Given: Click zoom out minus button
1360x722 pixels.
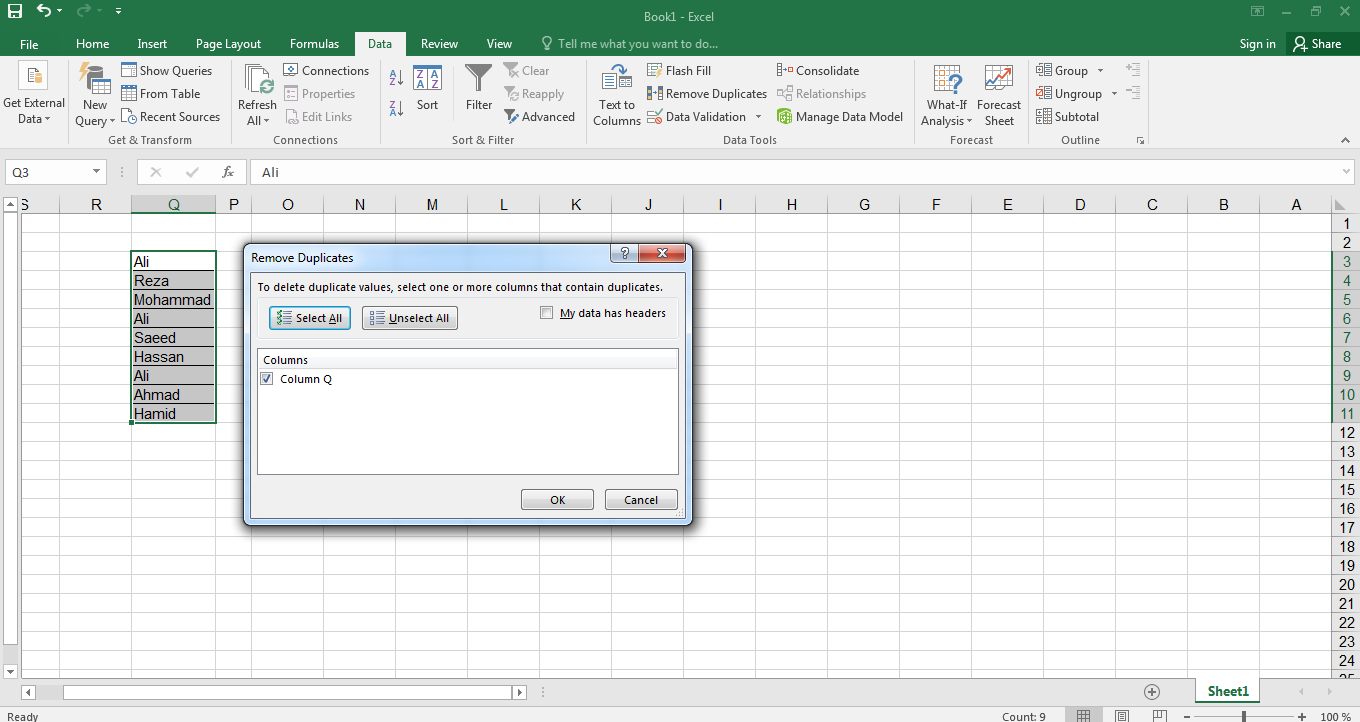Looking at the screenshot, I should point(1185,716).
